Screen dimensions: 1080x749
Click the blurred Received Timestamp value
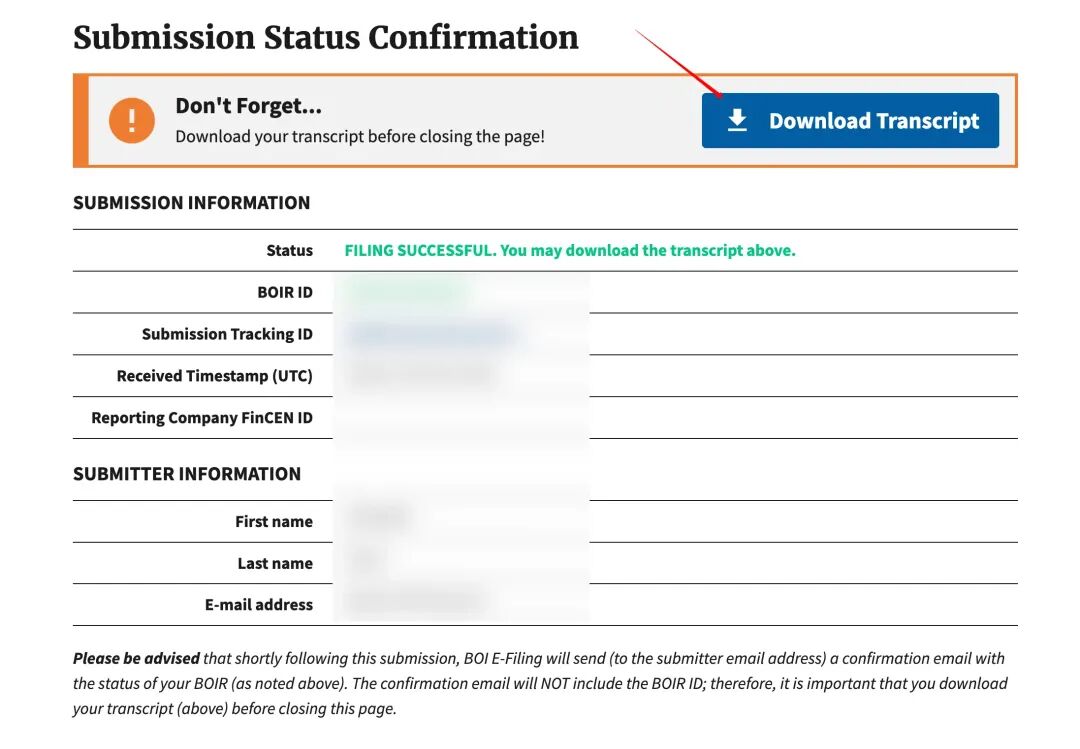(422, 376)
